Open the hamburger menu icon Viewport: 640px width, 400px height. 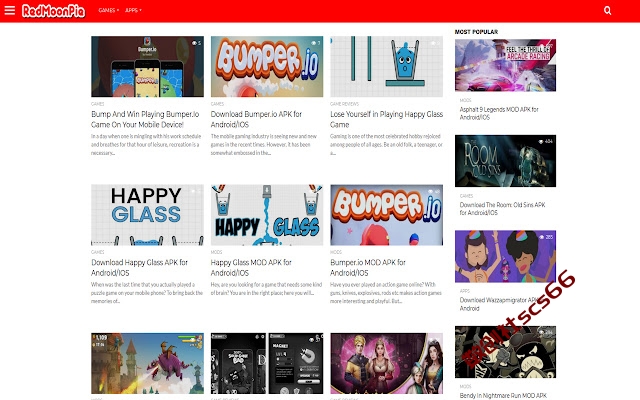pos(9,10)
